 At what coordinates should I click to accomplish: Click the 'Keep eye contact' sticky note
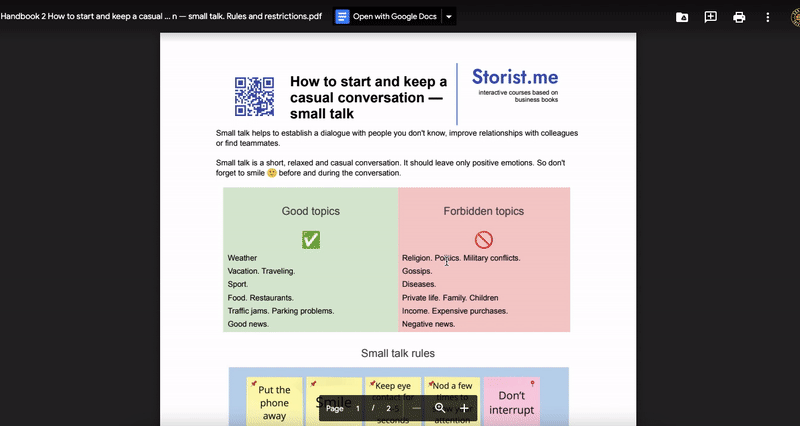(393, 402)
